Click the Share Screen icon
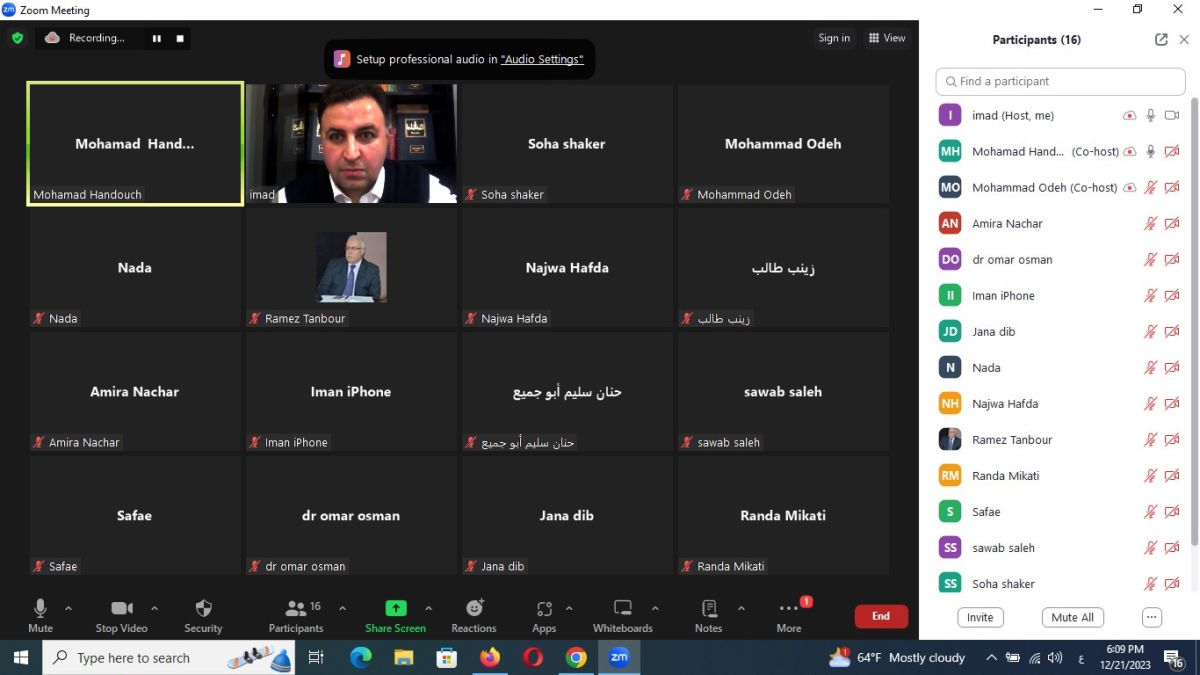Screen dimensions: 1200x675 [x=395, y=609]
